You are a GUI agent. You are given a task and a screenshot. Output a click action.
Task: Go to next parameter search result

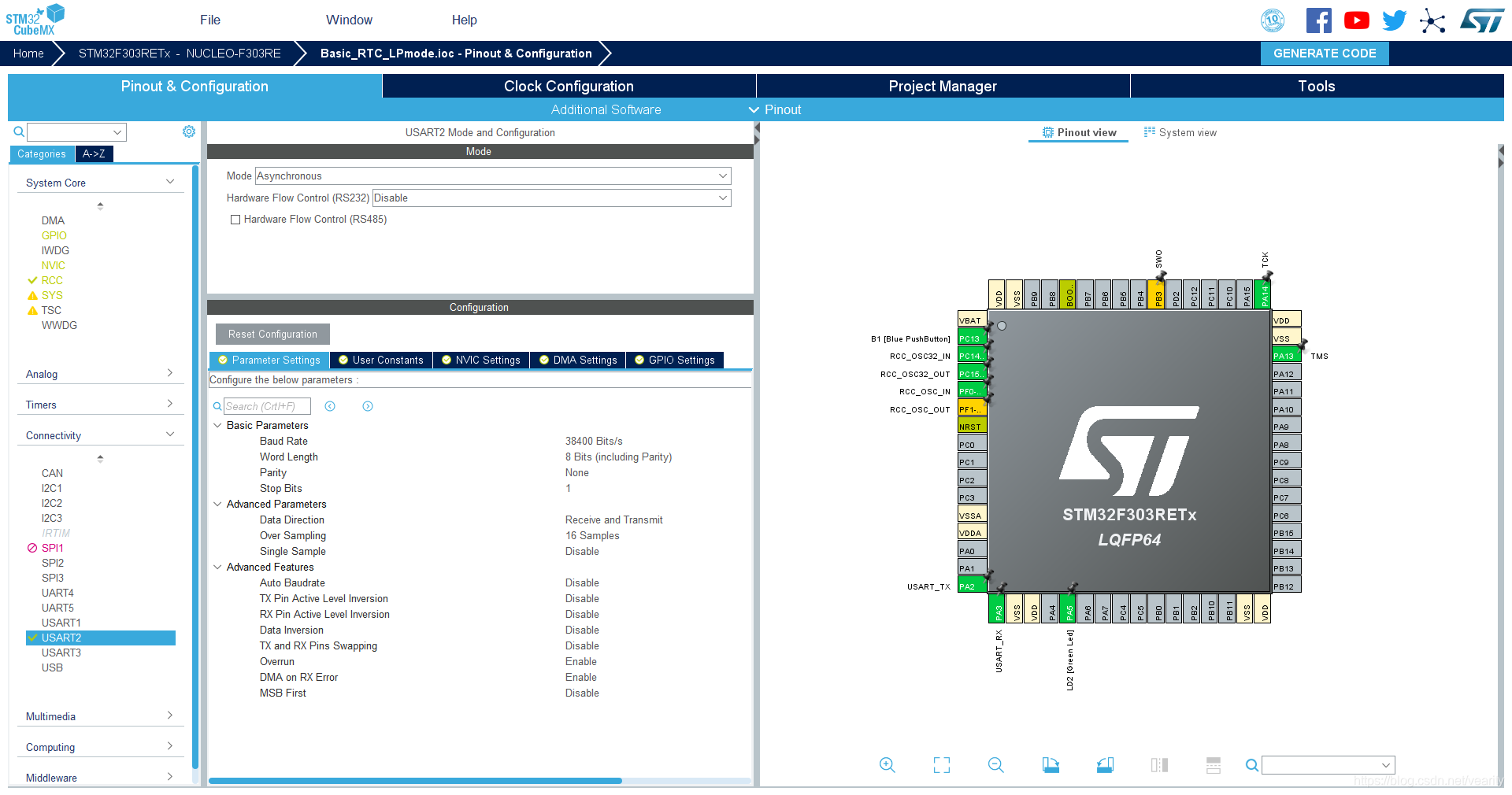pyautogui.click(x=368, y=406)
